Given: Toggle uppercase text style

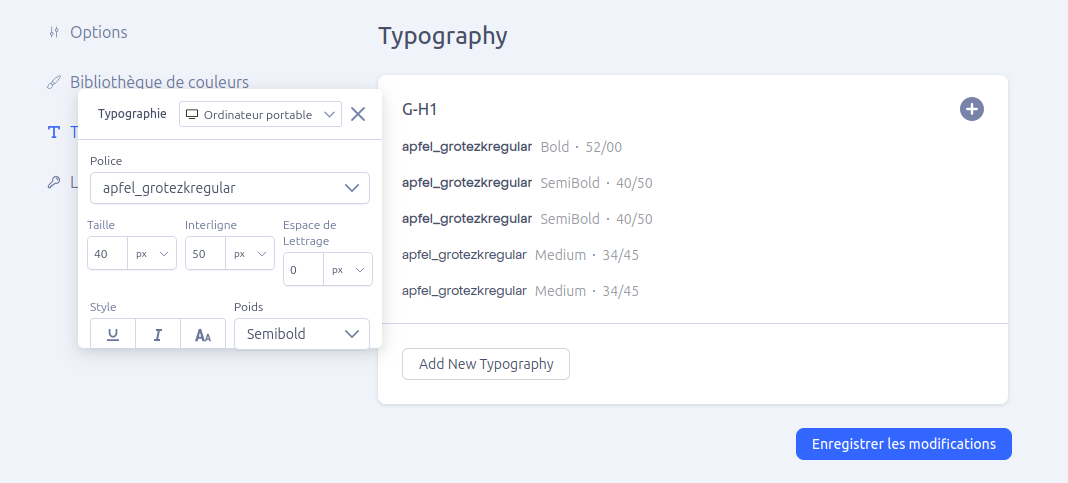Looking at the screenshot, I should 203,335.
